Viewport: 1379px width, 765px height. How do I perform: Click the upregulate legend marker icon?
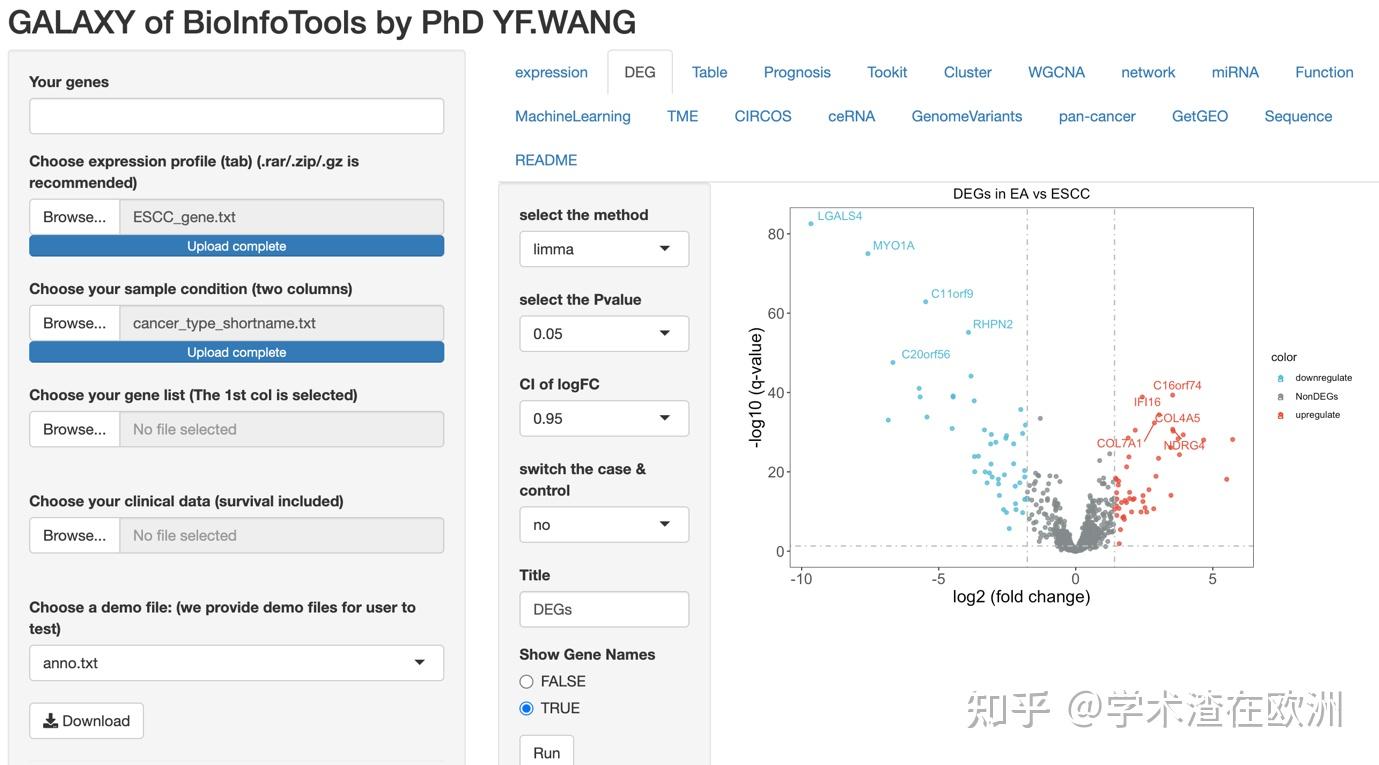click(1281, 415)
